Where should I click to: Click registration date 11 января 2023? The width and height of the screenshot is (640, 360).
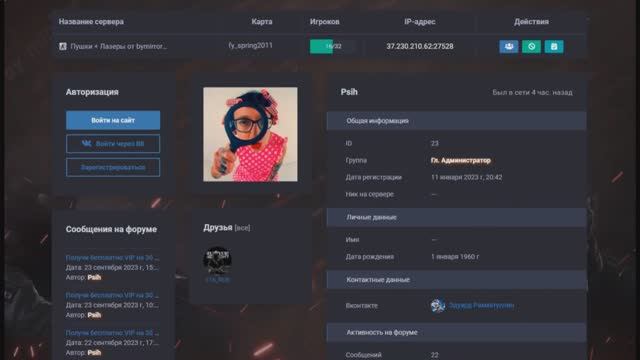467,177
